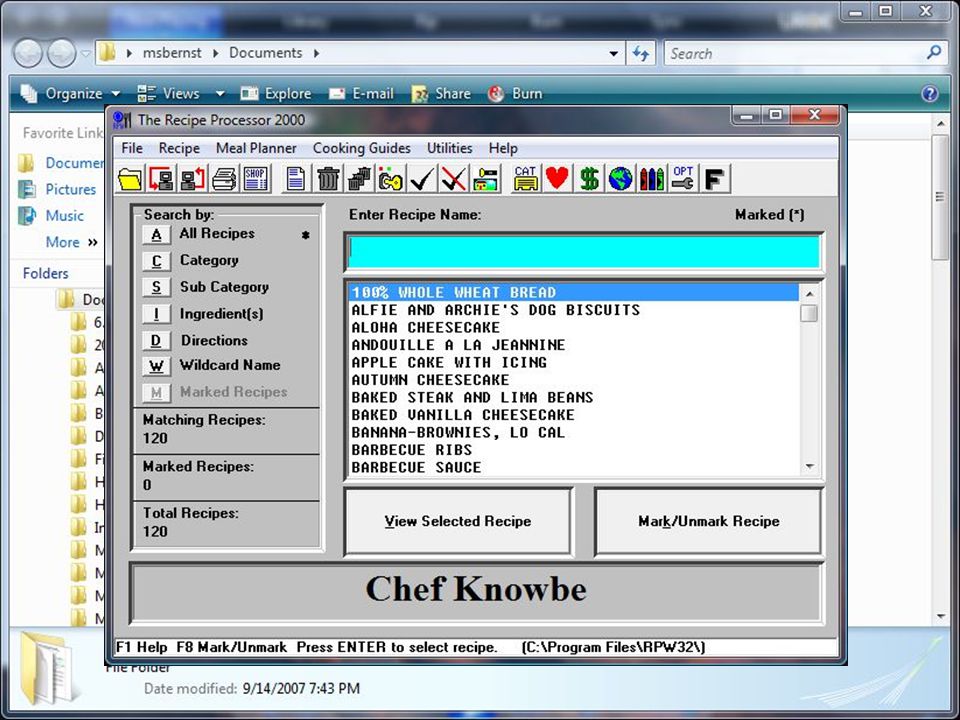Click the computer icon with red arrow
Image resolution: width=960 pixels, height=720 pixels.
pos(162,179)
